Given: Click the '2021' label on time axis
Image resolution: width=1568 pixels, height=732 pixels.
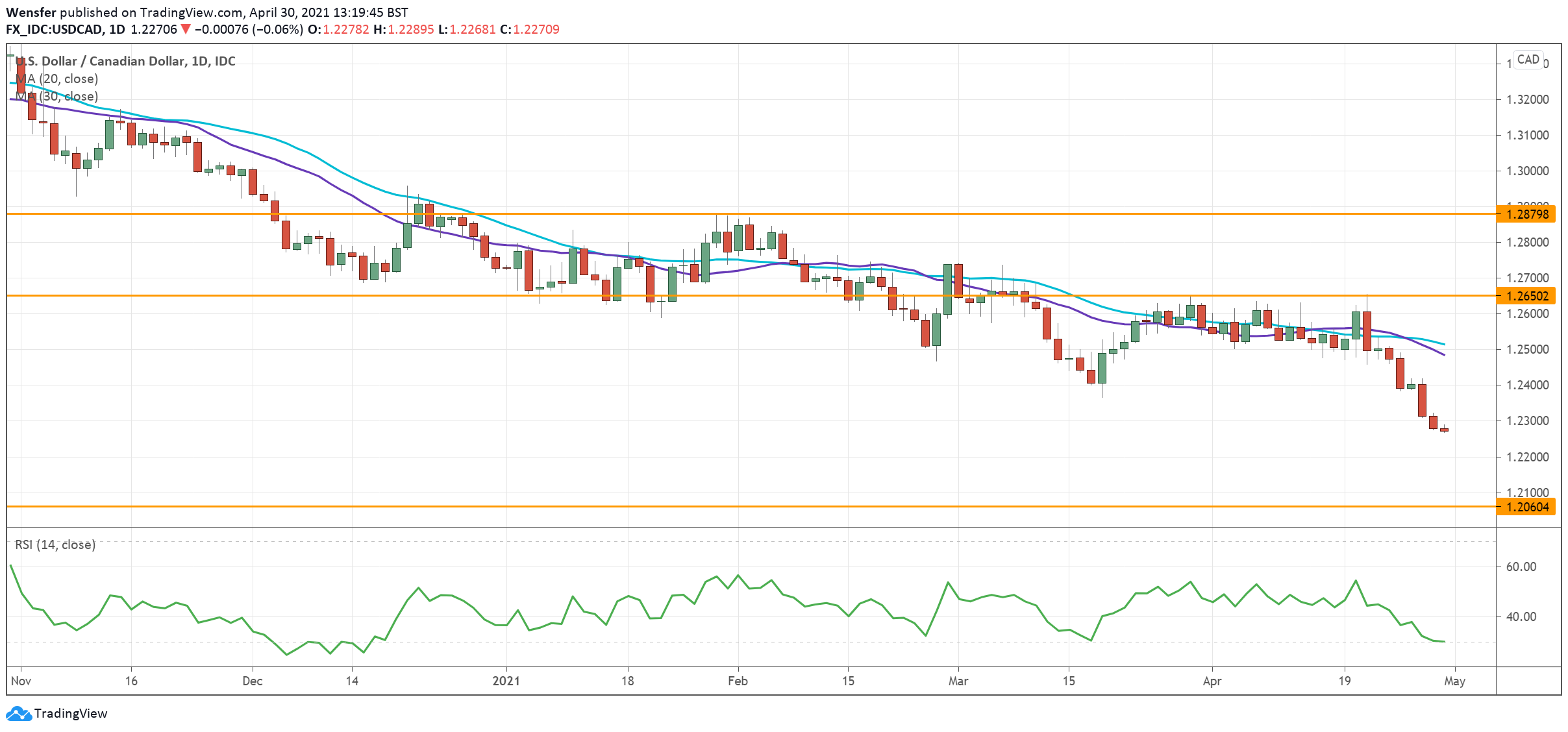Looking at the screenshot, I should click(506, 681).
